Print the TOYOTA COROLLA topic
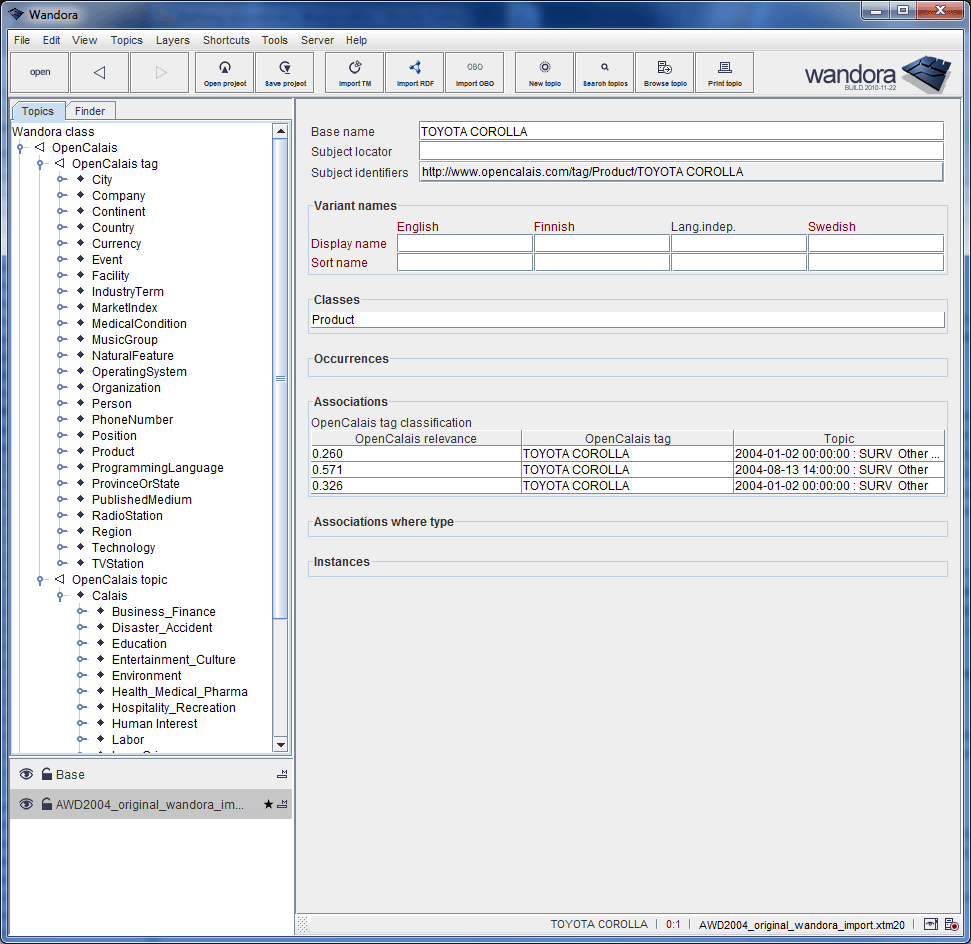Image resolution: width=971 pixels, height=944 pixels. (724, 72)
